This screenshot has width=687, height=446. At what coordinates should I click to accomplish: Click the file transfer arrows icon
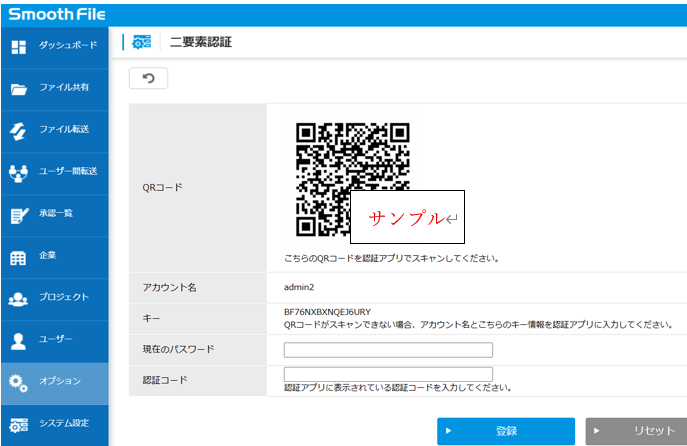coord(18,131)
